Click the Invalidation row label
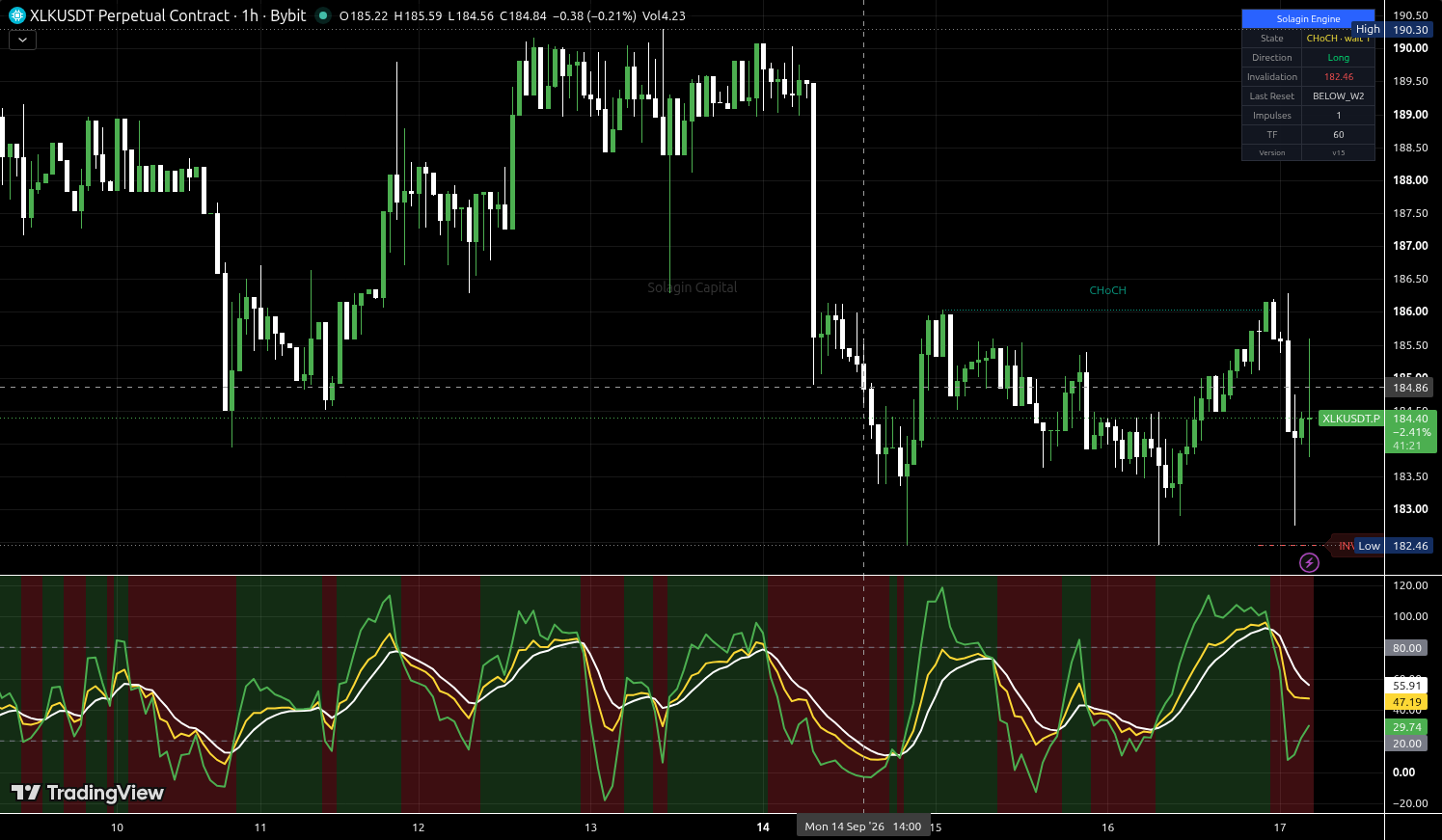The width and height of the screenshot is (1442, 840). click(1272, 77)
